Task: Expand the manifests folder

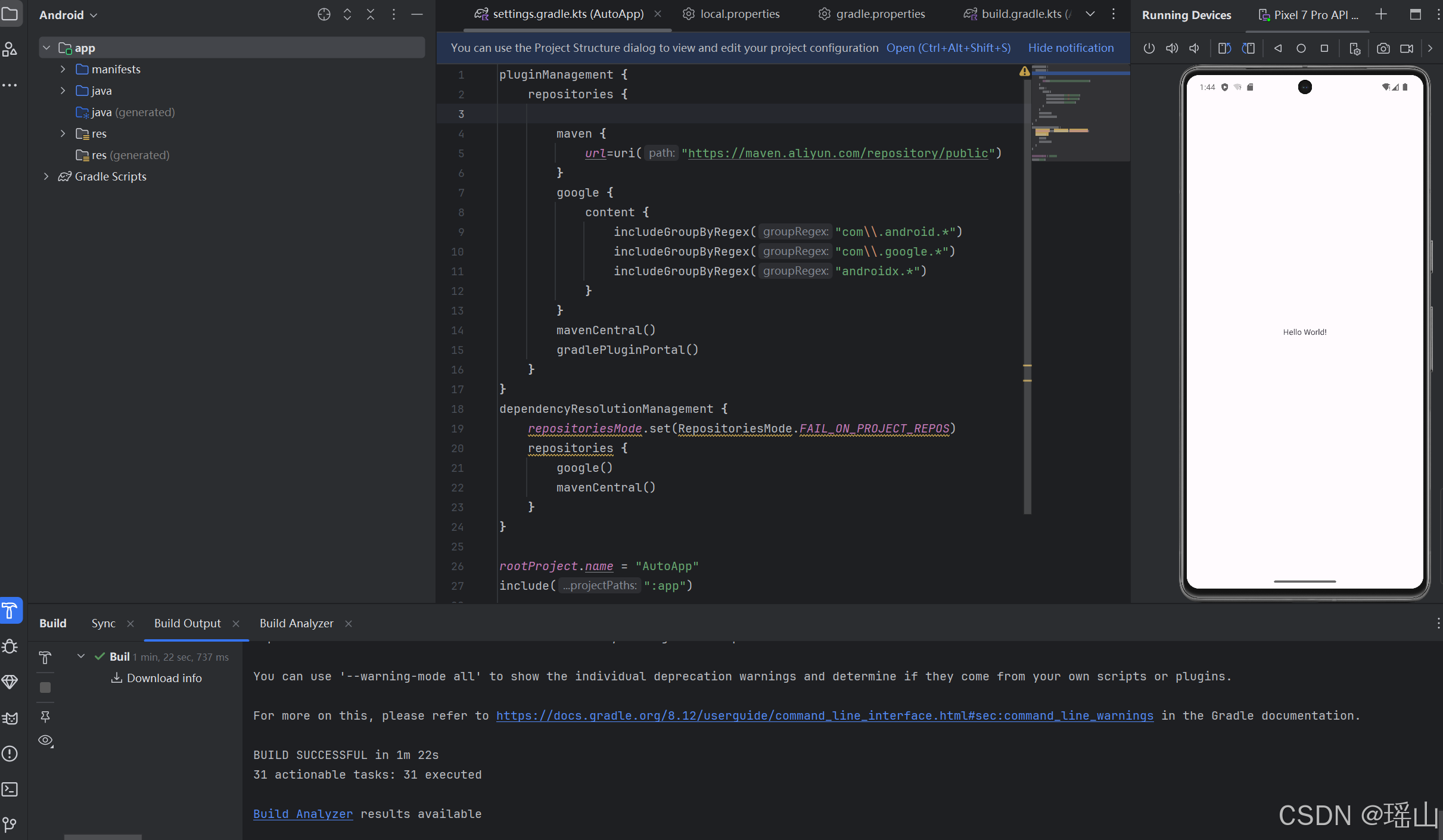Action: 63,69
